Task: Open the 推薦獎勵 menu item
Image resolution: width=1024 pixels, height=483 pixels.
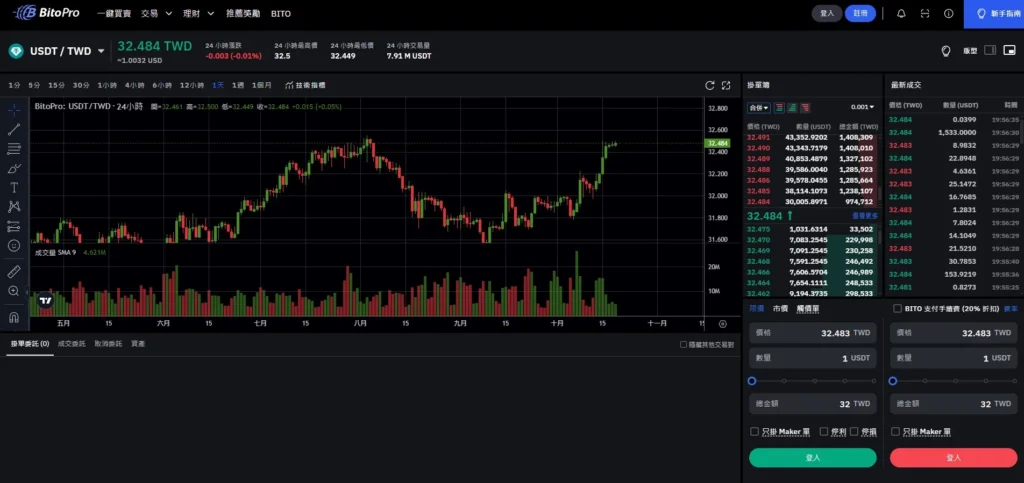Action: click(x=243, y=14)
